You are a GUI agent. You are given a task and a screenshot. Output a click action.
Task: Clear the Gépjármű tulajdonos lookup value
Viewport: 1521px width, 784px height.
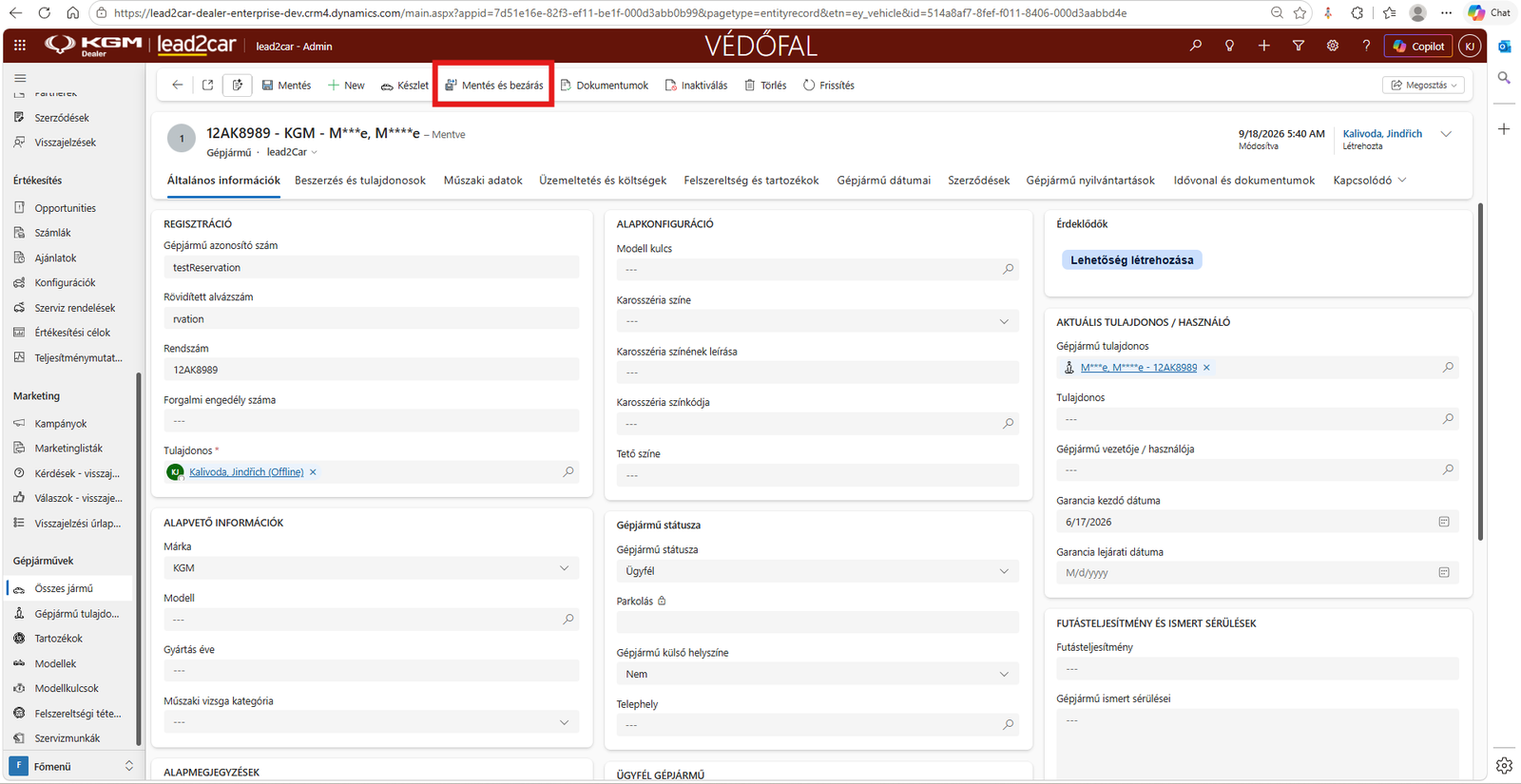click(x=1206, y=368)
